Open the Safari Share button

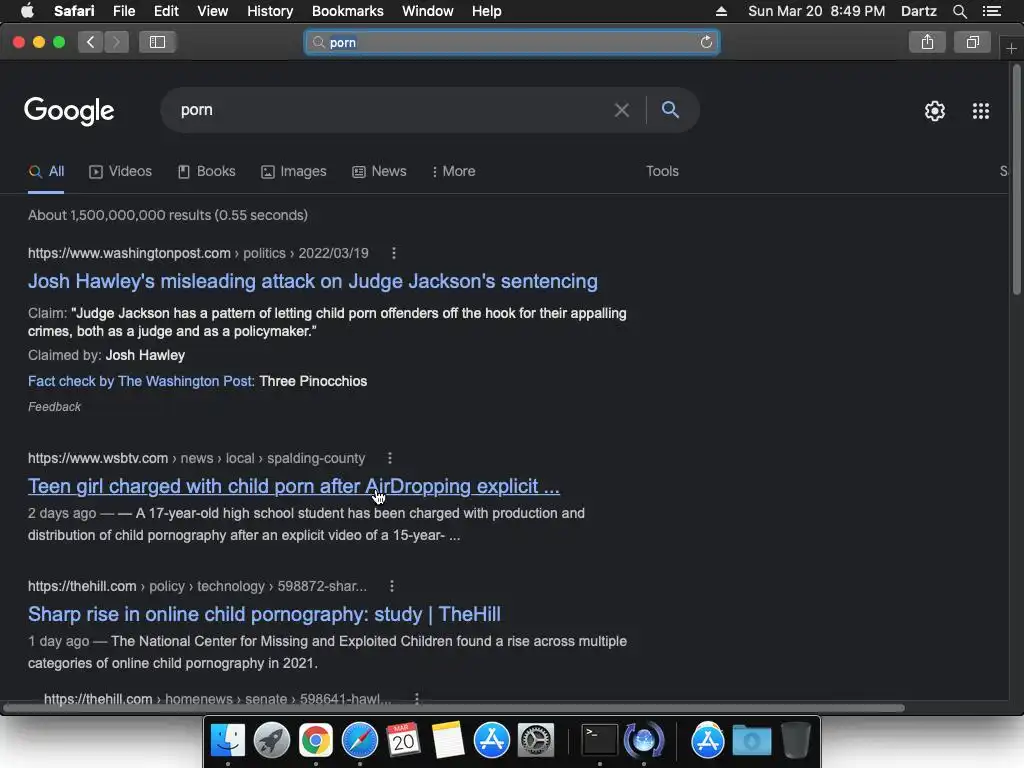pyautogui.click(x=927, y=42)
